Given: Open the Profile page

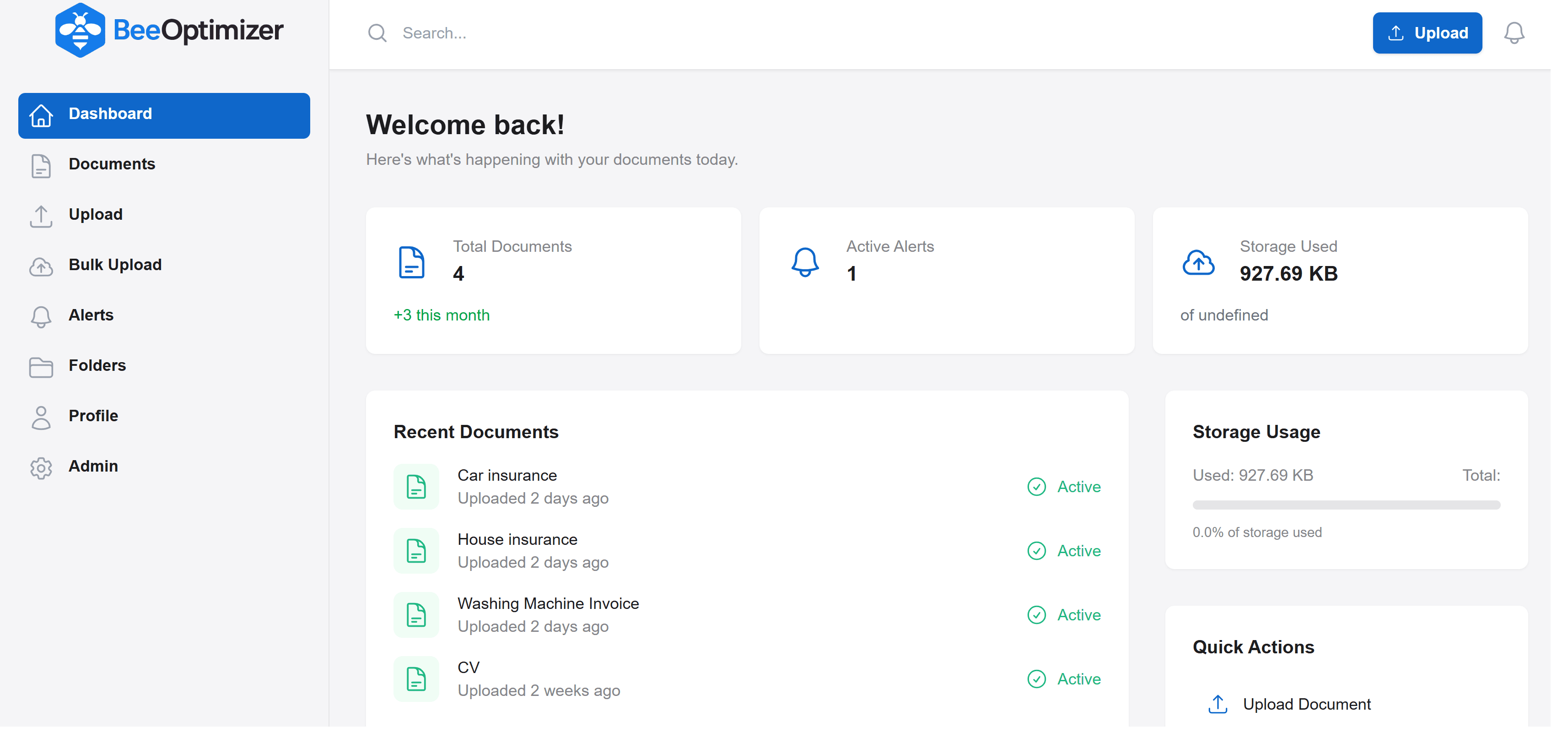Looking at the screenshot, I should click(x=93, y=416).
